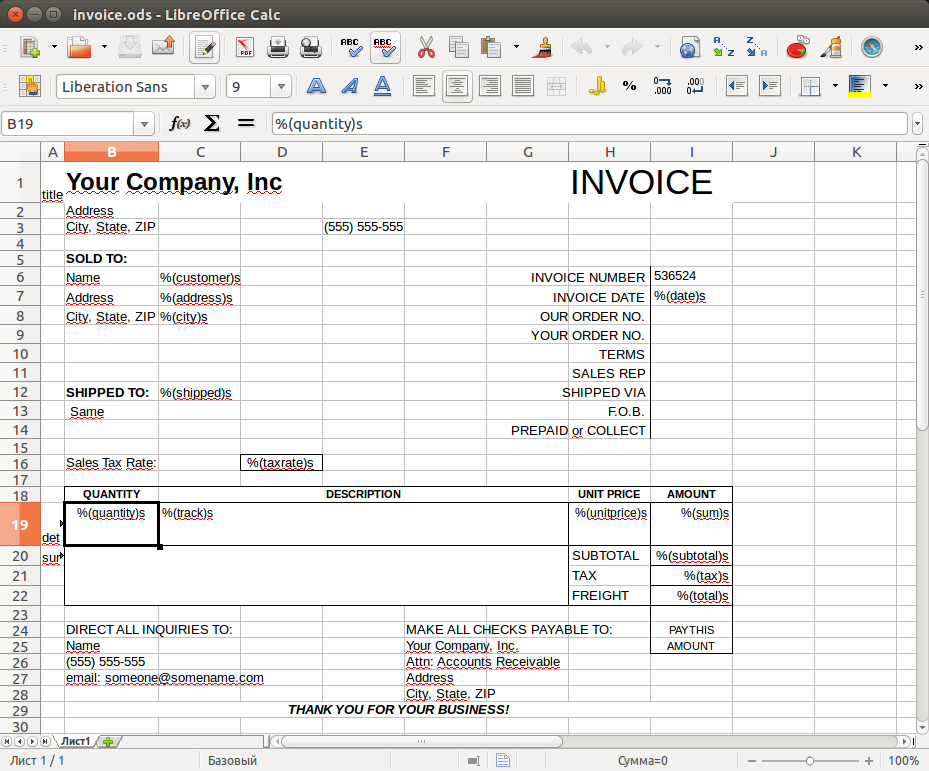The height and width of the screenshot is (771, 929).
Task: Activate clone formatting paintbrush
Action: (542, 47)
